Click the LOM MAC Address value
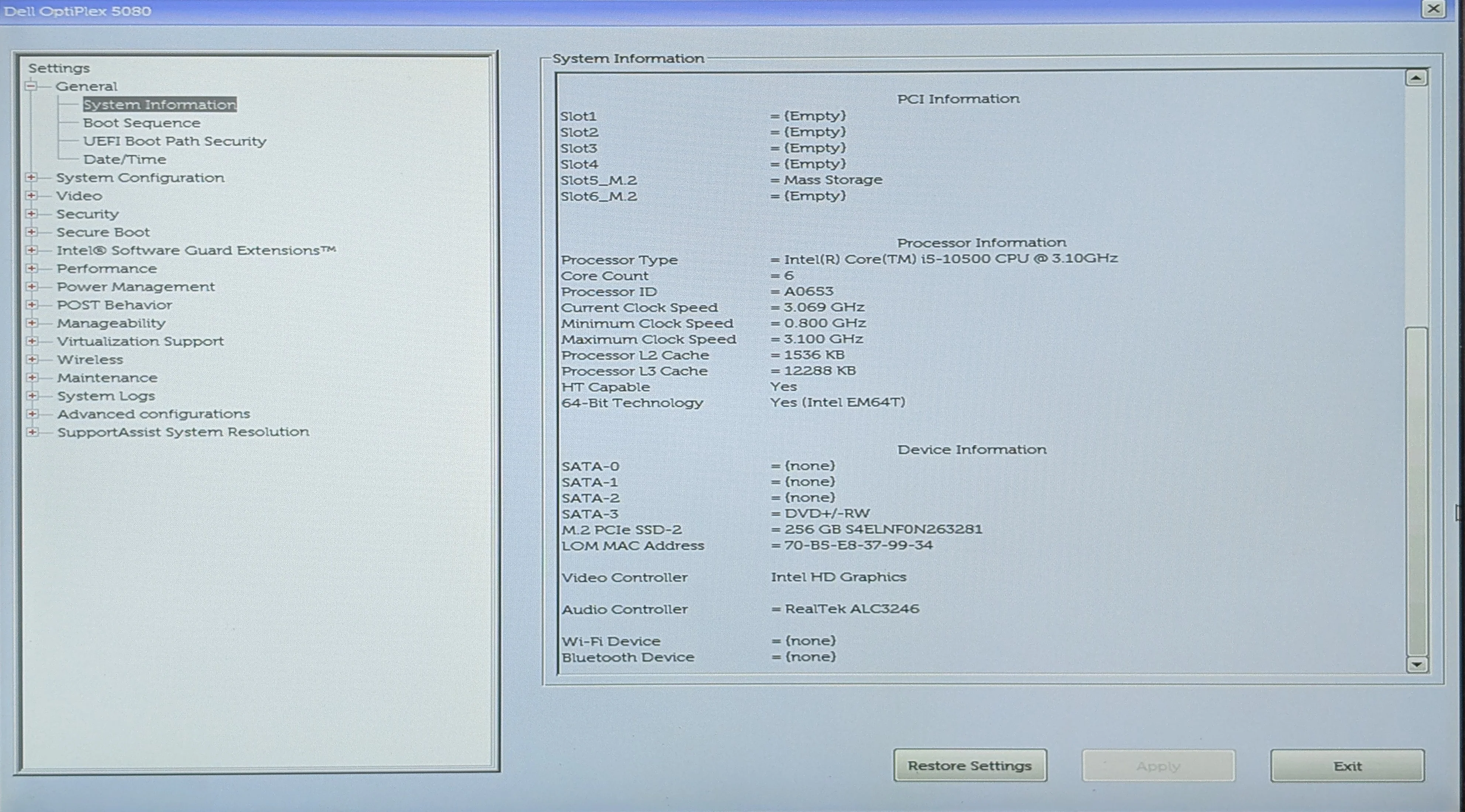This screenshot has width=1465, height=812. tap(858, 545)
